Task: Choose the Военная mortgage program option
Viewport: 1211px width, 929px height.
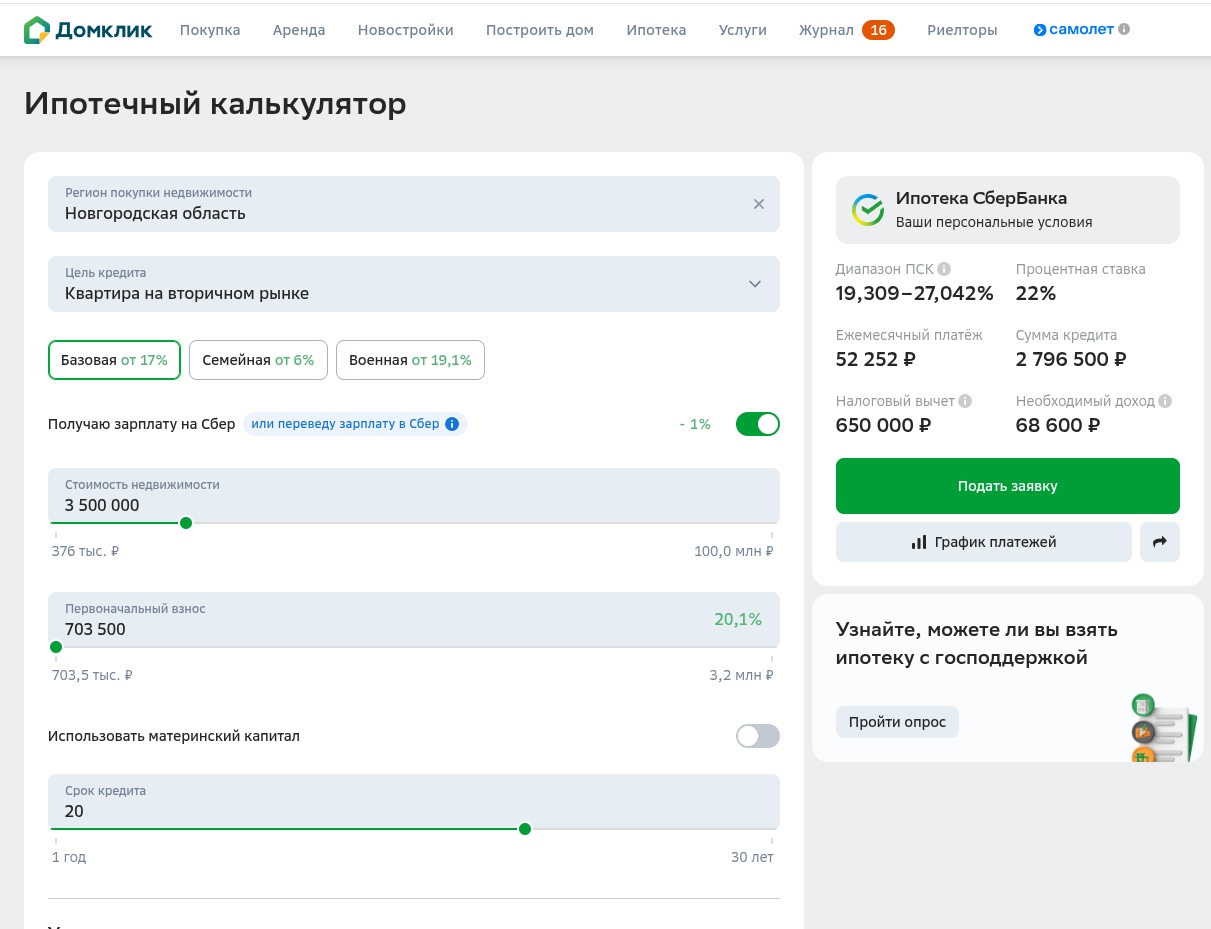Action: pos(410,360)
